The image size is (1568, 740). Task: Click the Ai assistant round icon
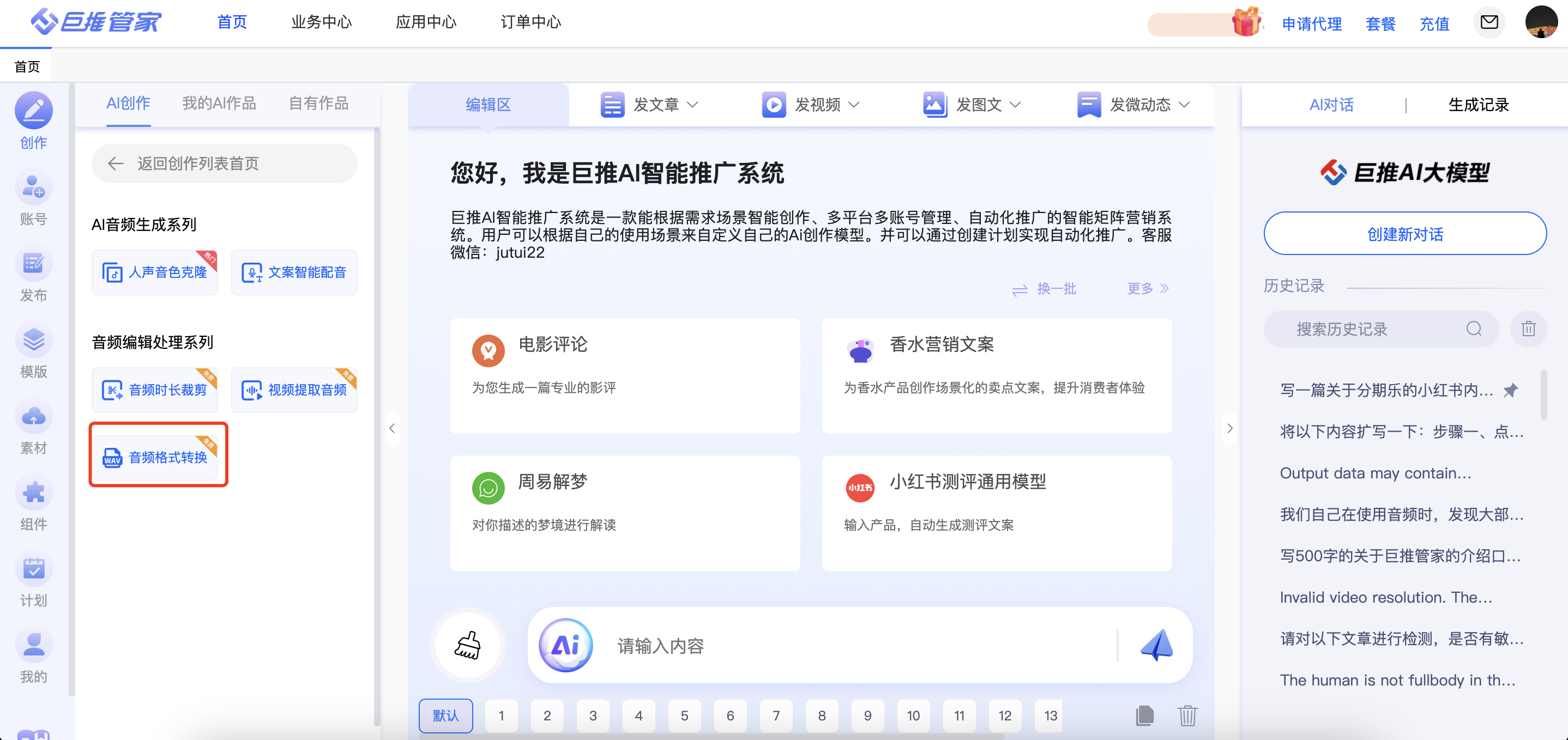(565, 645)
